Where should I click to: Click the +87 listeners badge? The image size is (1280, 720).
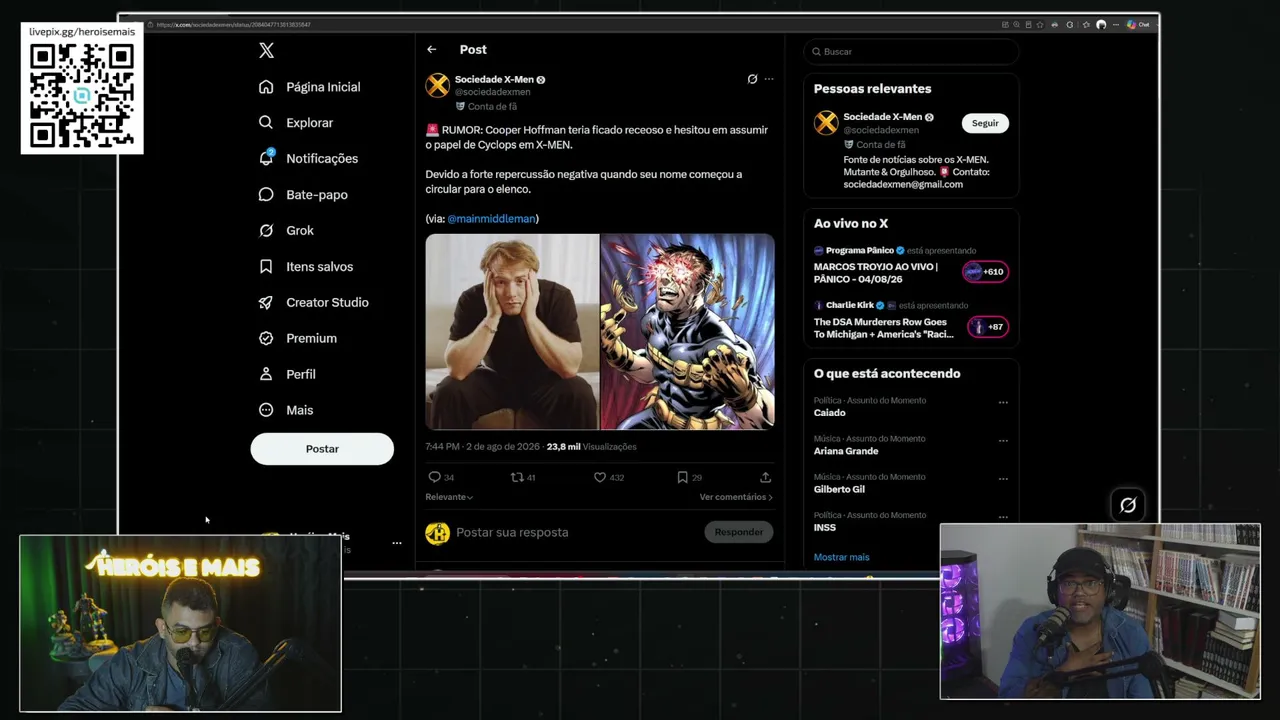pyautogui.click(x=988, y=327)
